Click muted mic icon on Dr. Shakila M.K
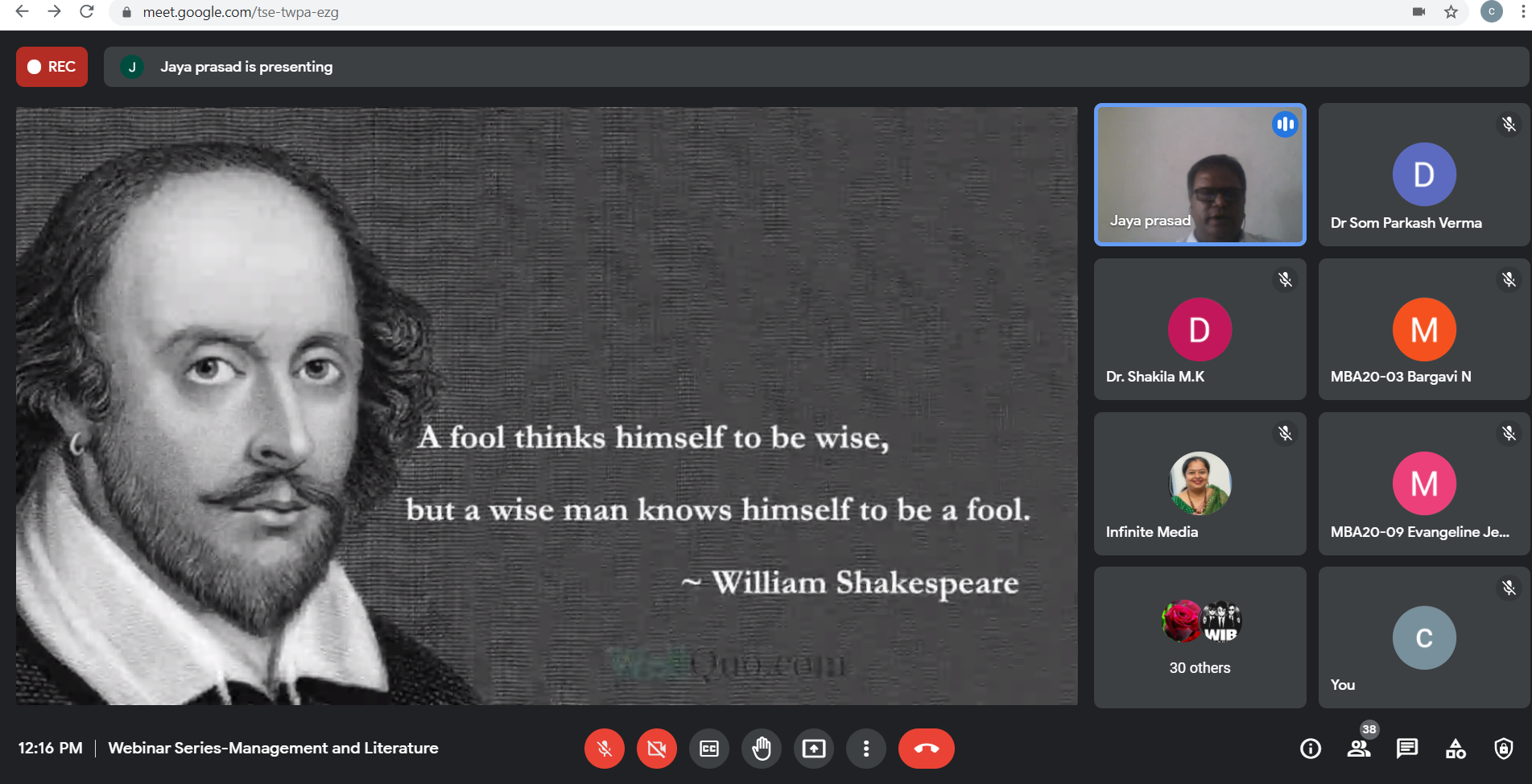 click(1285, 279)
